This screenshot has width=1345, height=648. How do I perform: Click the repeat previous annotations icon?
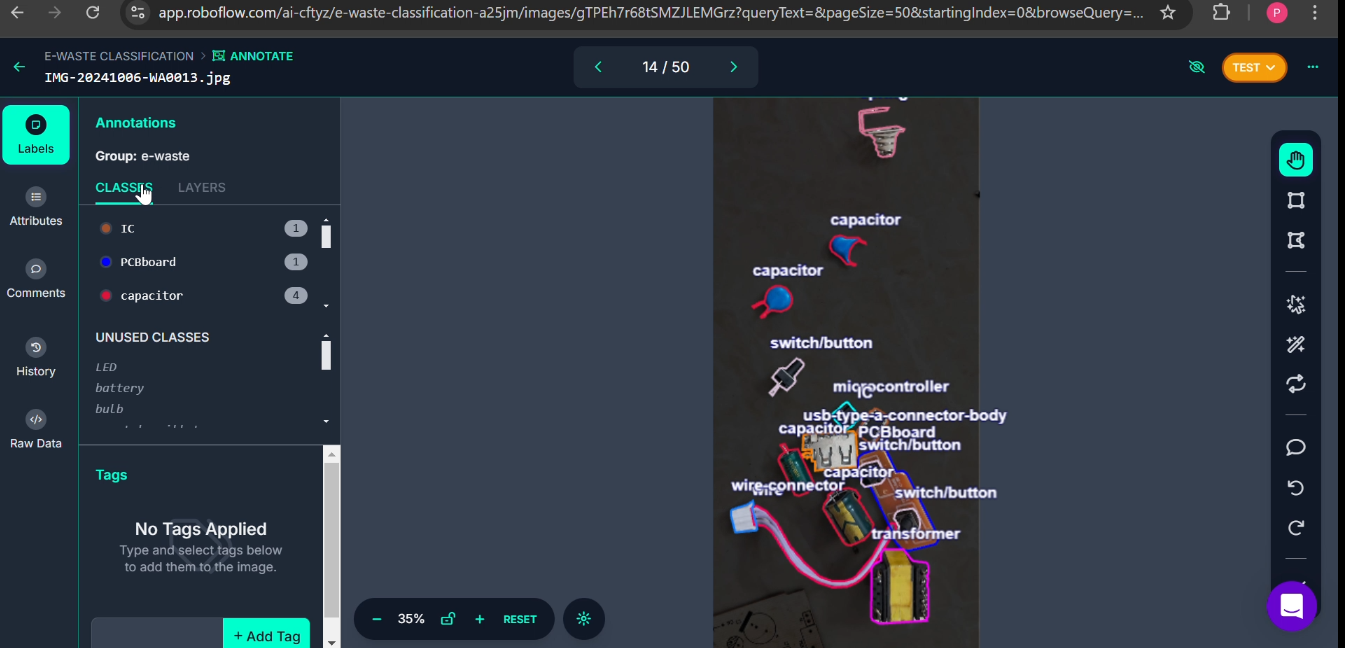[x=1296, y=384]
